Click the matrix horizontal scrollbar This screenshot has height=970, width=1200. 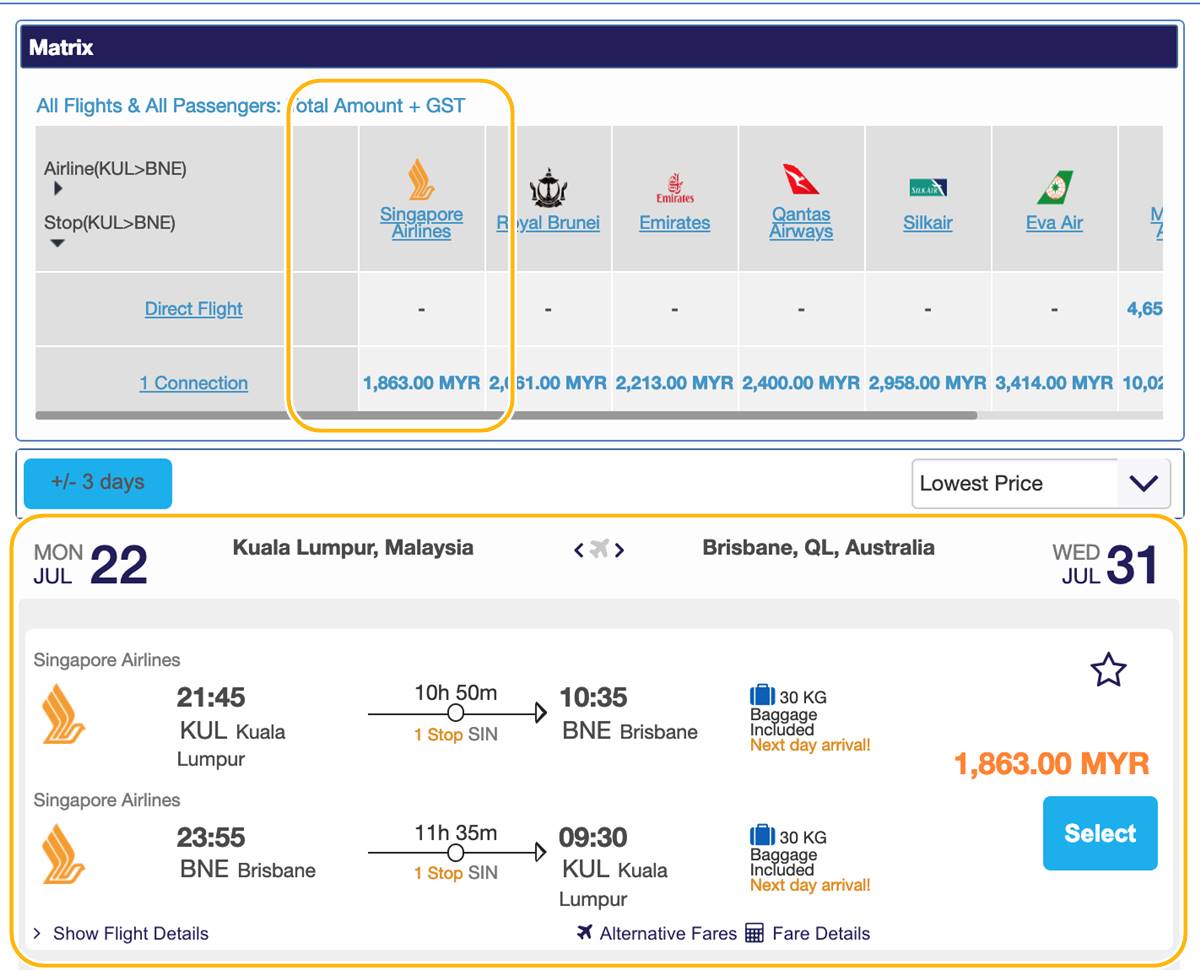pos(506,414)
